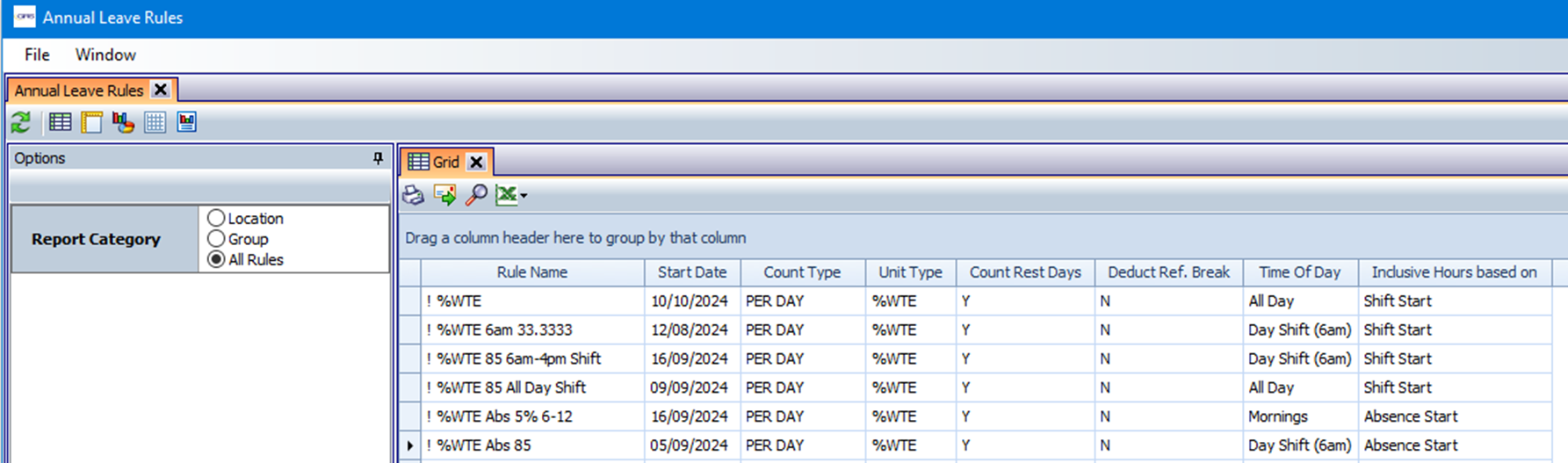Sort by the Rule Name column header
Screen dimensions: 1568x463
point(531,272)
